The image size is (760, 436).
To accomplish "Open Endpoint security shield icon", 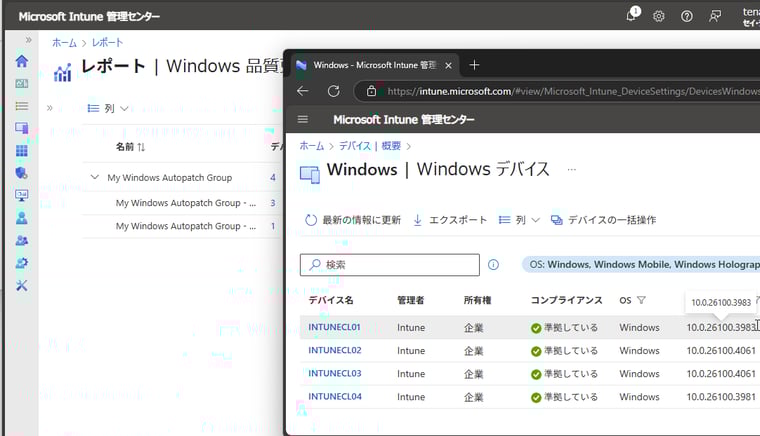I will pos(22,173).
